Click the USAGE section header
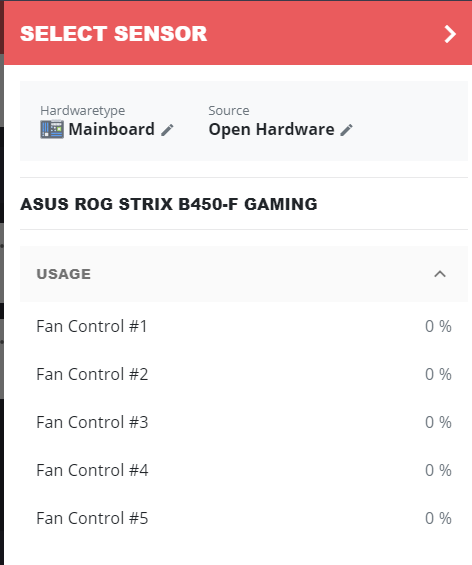This screenshot has width=472, height=565. (x=244, y=274)
